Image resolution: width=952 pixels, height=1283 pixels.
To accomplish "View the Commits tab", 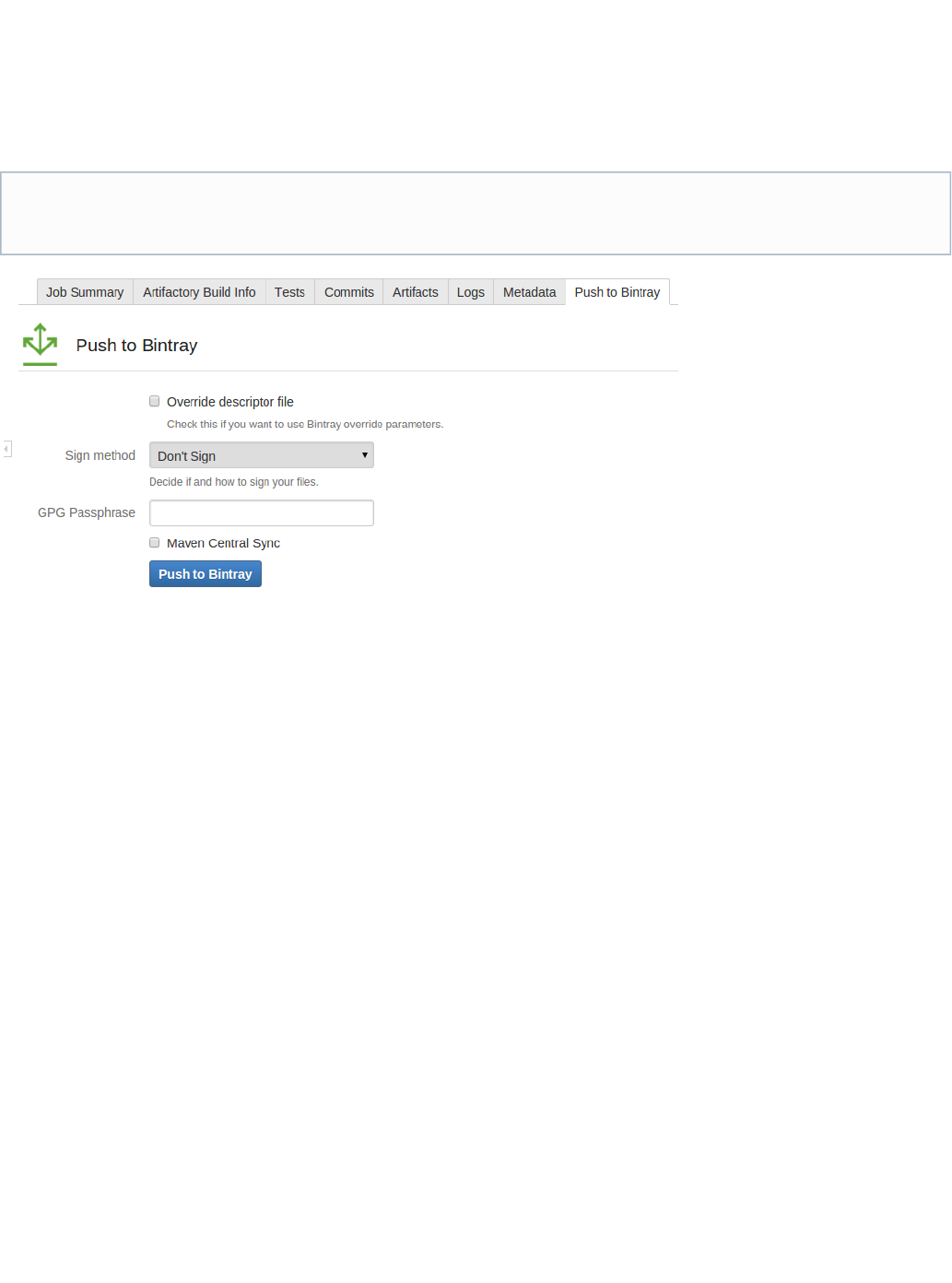I will tap(348, 292).
